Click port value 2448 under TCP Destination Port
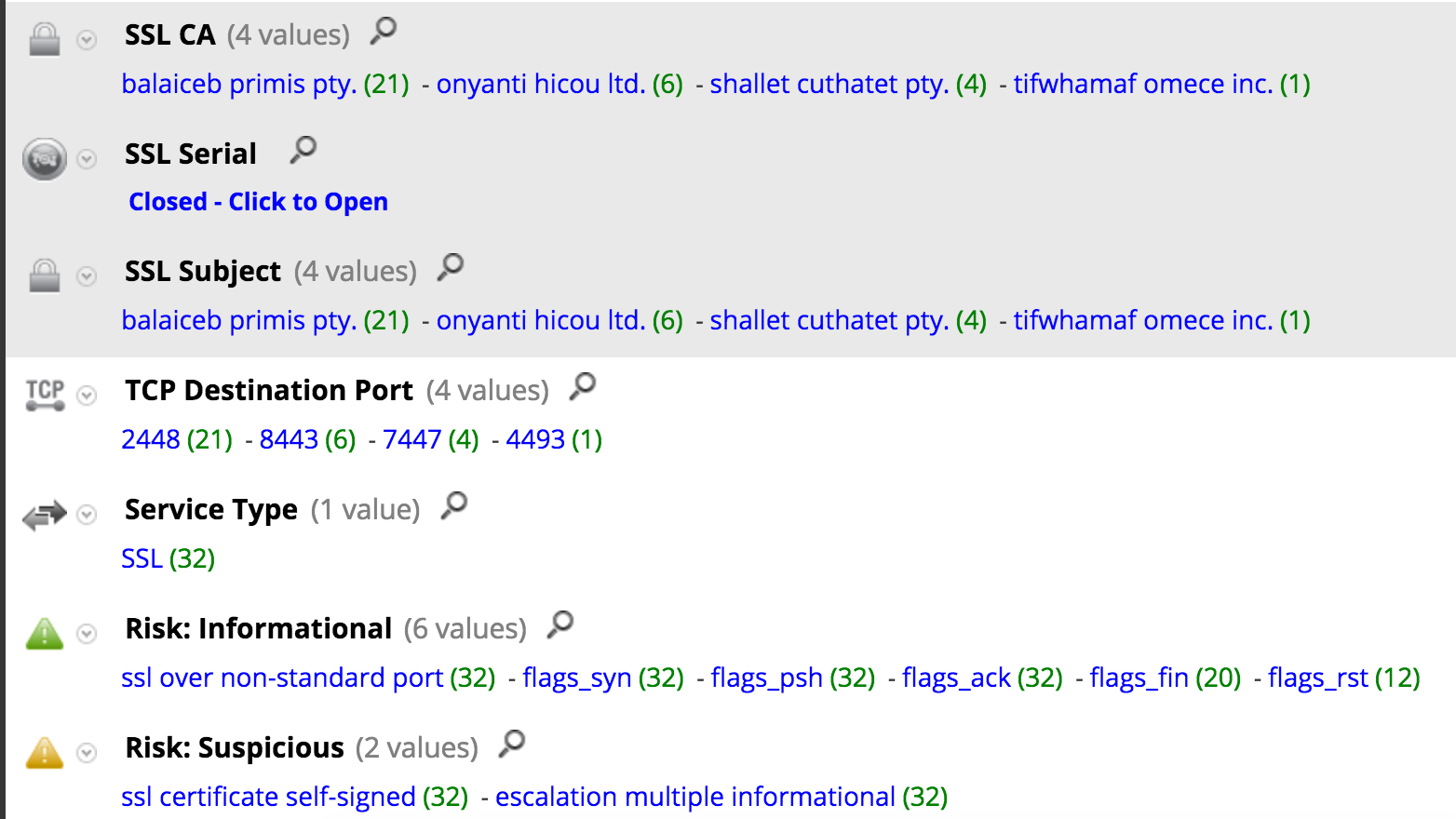This screenshot has height=819, width=1456. (150, 438)
